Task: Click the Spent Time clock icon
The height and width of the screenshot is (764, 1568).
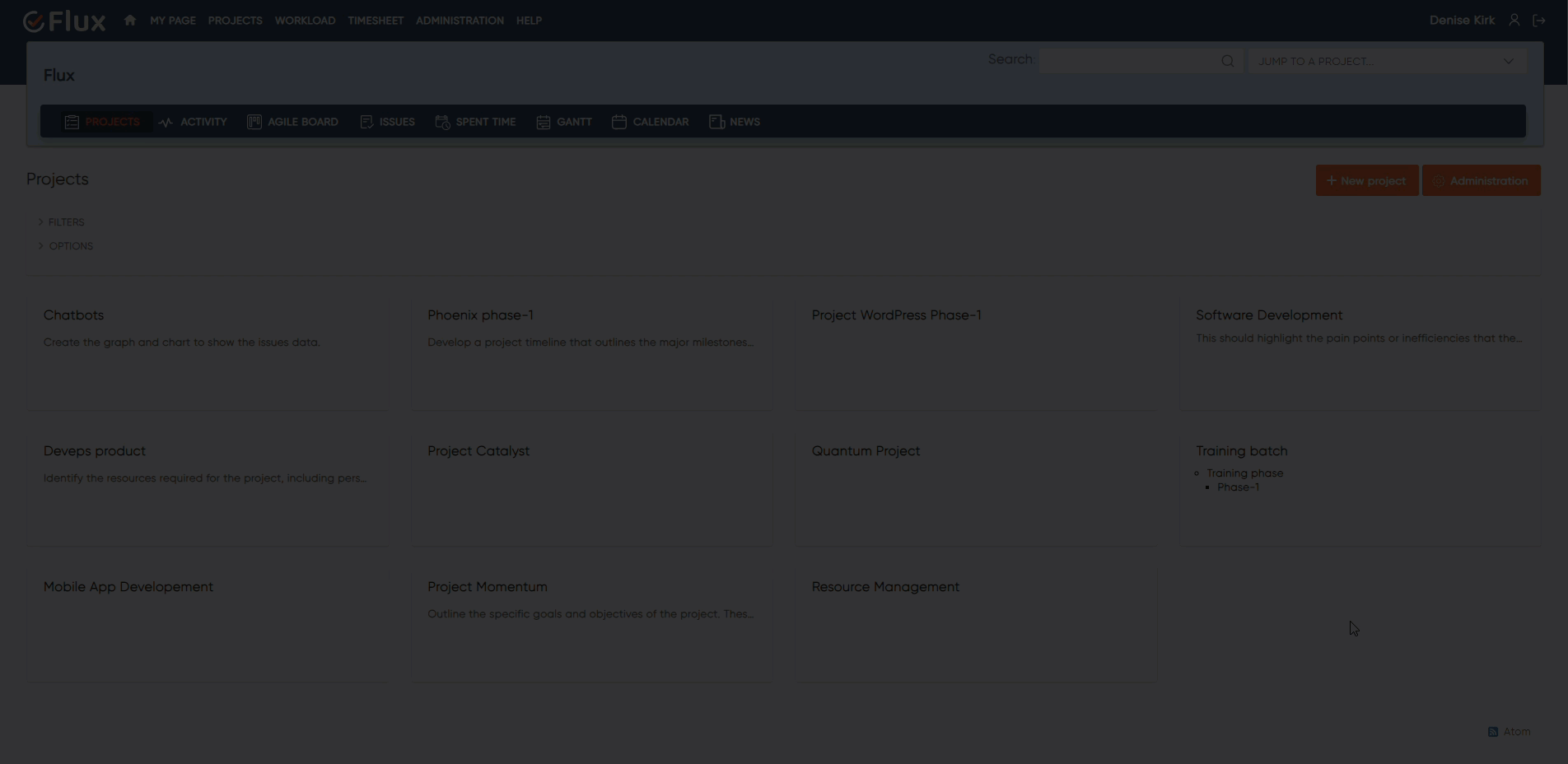Action: coord(442,122)
